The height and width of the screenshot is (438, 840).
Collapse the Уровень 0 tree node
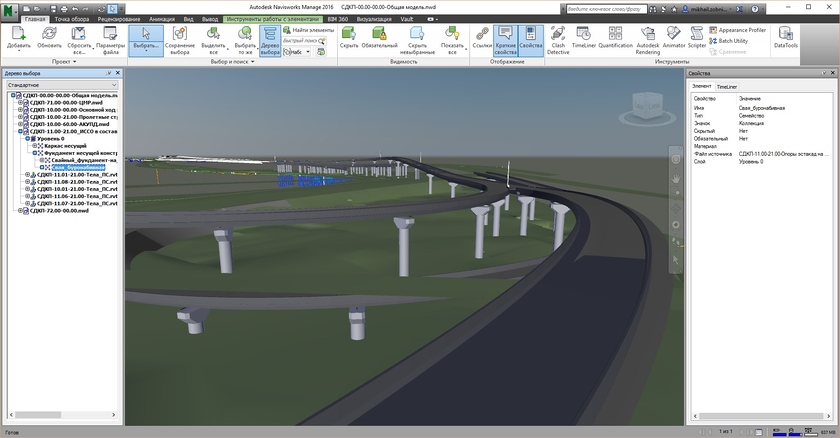point(29,138)
